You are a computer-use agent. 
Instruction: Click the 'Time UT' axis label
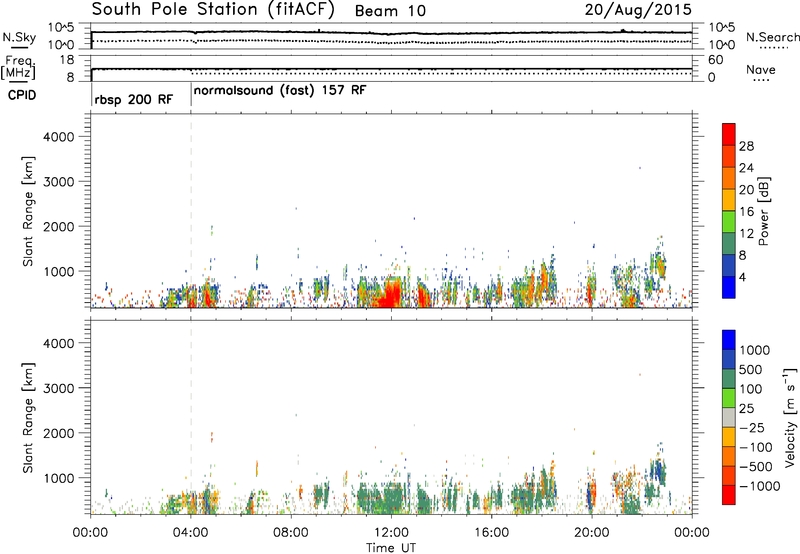(x=391, y=548)
